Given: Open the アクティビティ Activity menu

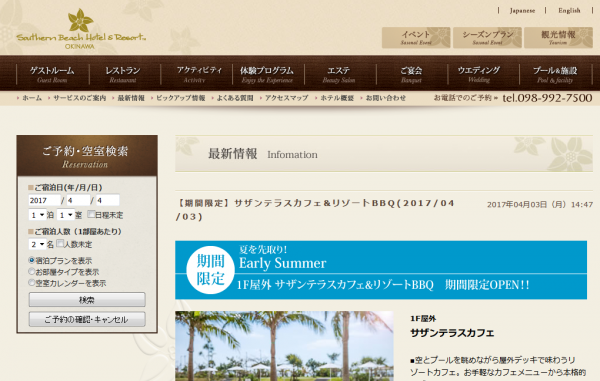Looking at the screenshot, I should coord(196,74).
